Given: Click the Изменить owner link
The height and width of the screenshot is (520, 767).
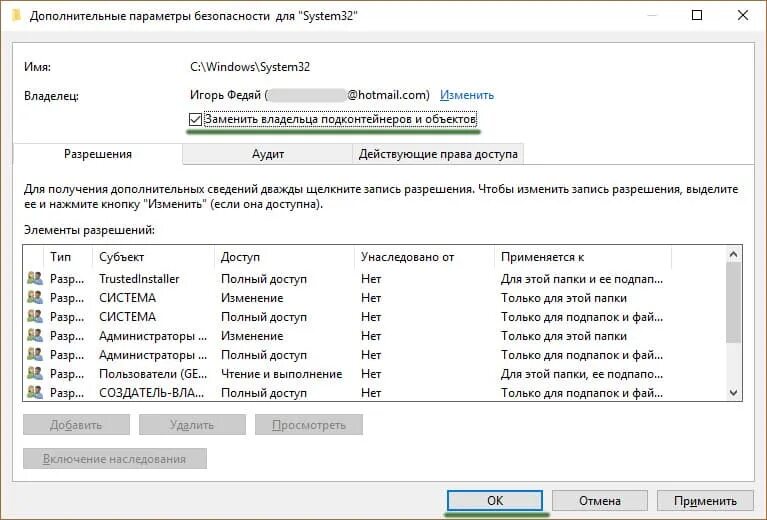Looking at the screenshot, I should 467,95.
